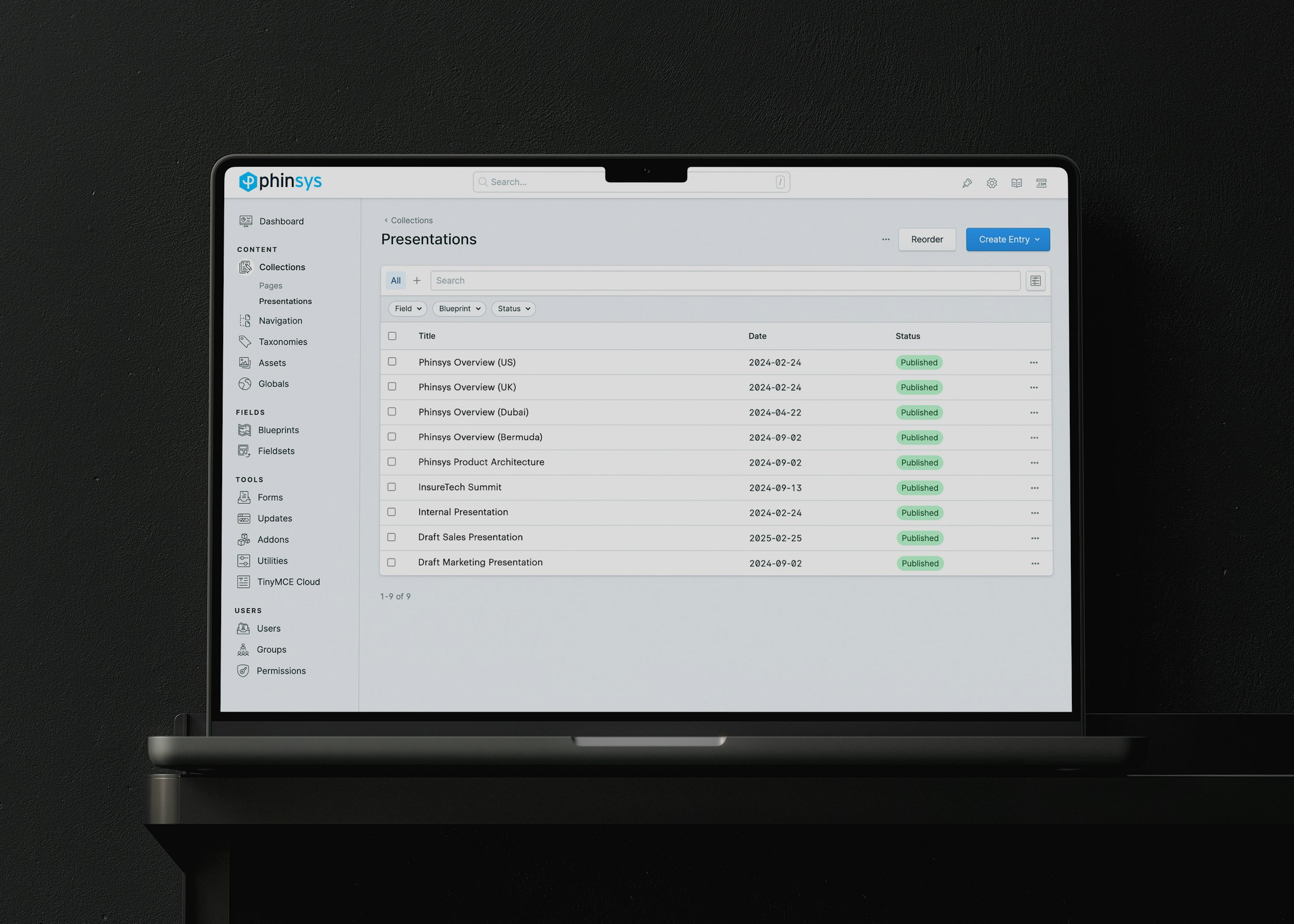Select the Draft Sales Presentation checkbox
Viewport: 1294px width, 924px height.
click(x=391, y=537)
